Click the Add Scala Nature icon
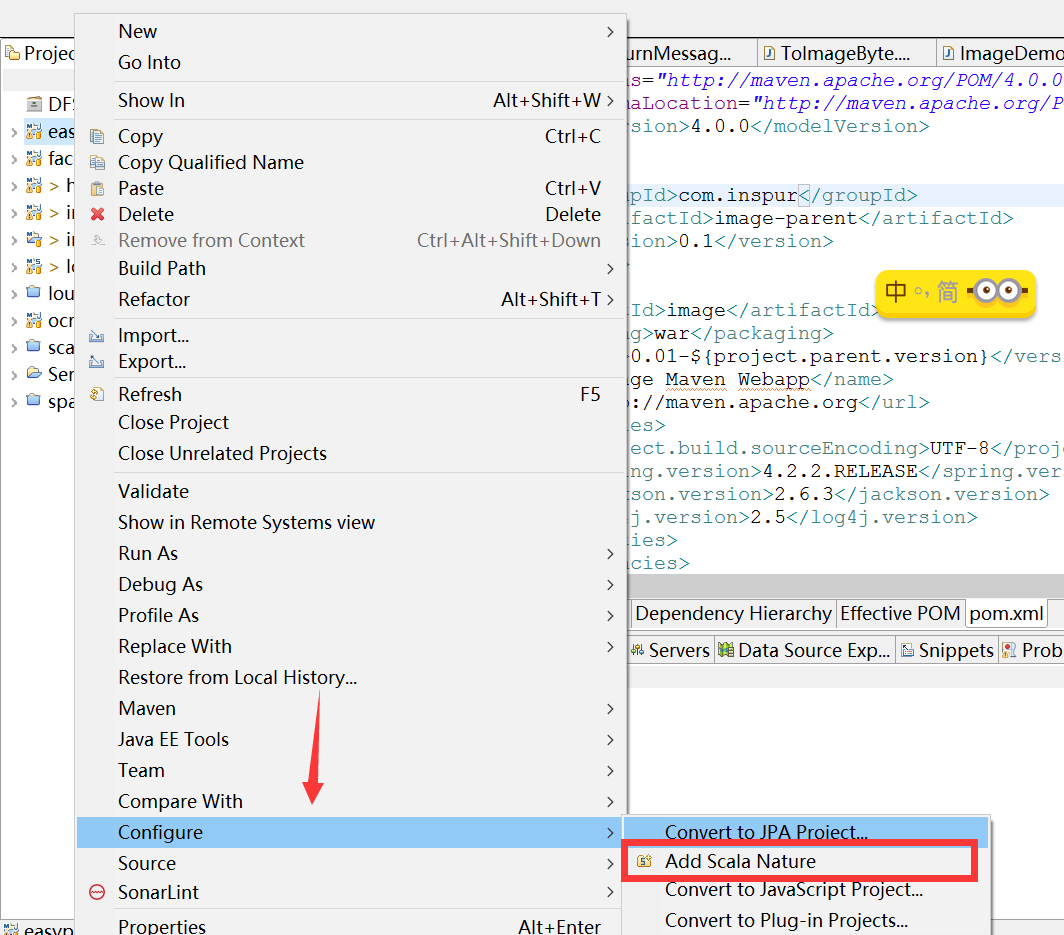The height and width of the screenshot is (935, 1064). (644, 861)
